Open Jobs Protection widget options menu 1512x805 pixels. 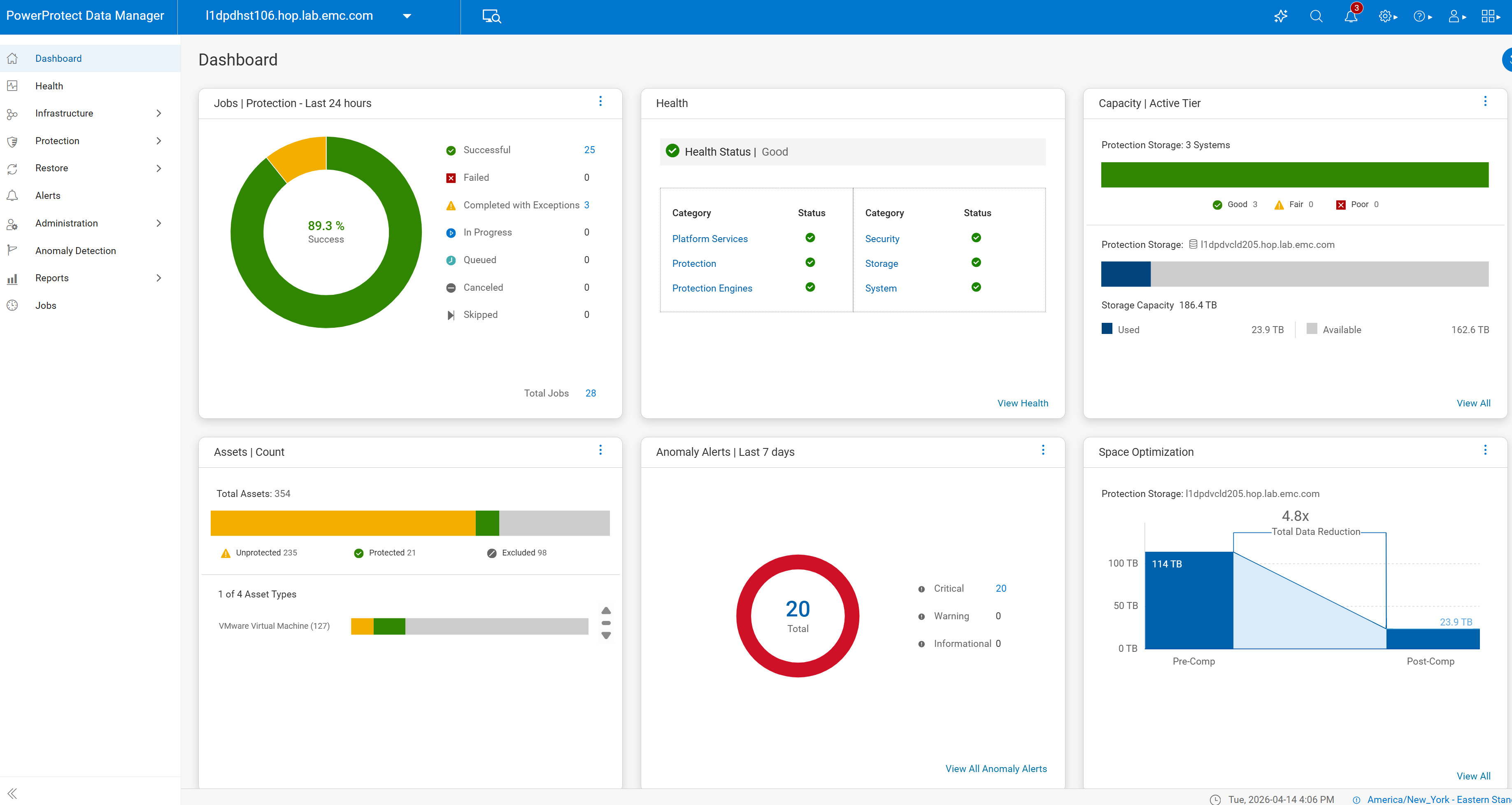[600, 101]
